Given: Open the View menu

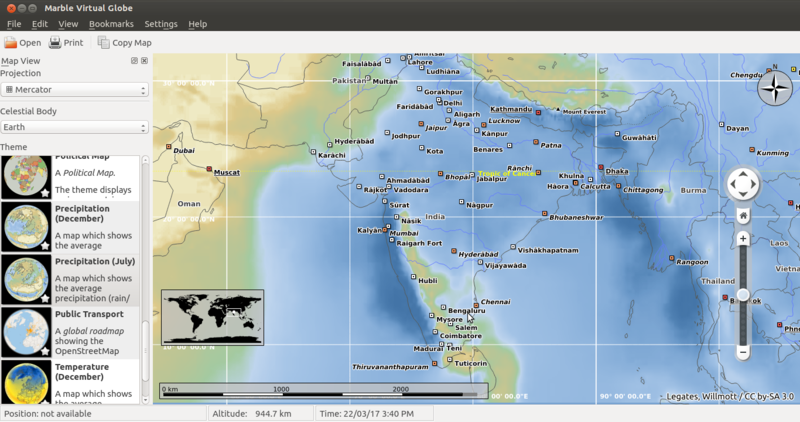Looking at the screenshot, I should (68, 24).
